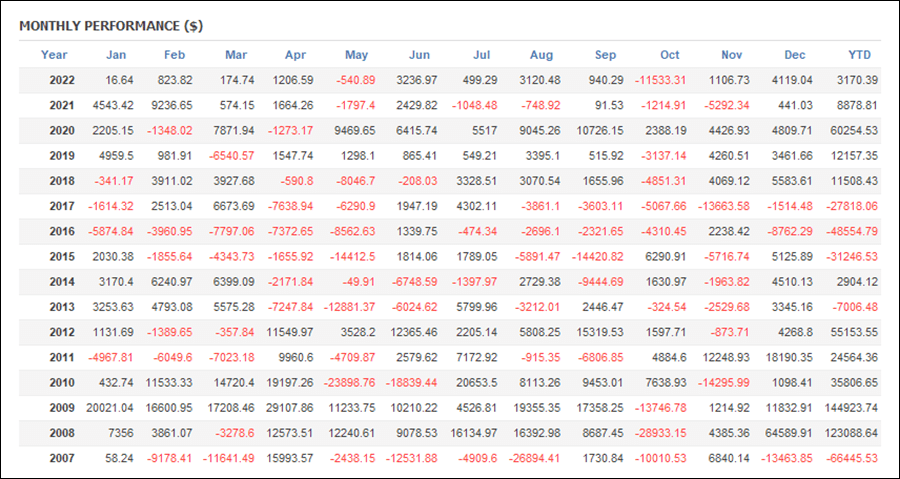Select the 2022 row label
Screen dimensions: 900x479
coord(62,80)
